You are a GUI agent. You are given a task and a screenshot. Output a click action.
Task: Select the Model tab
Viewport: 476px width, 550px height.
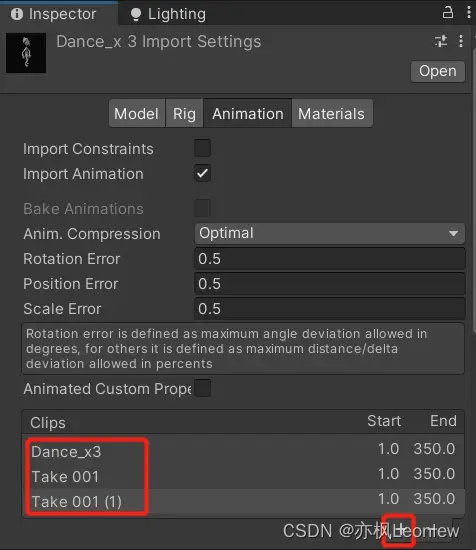(x=137, y=113)
